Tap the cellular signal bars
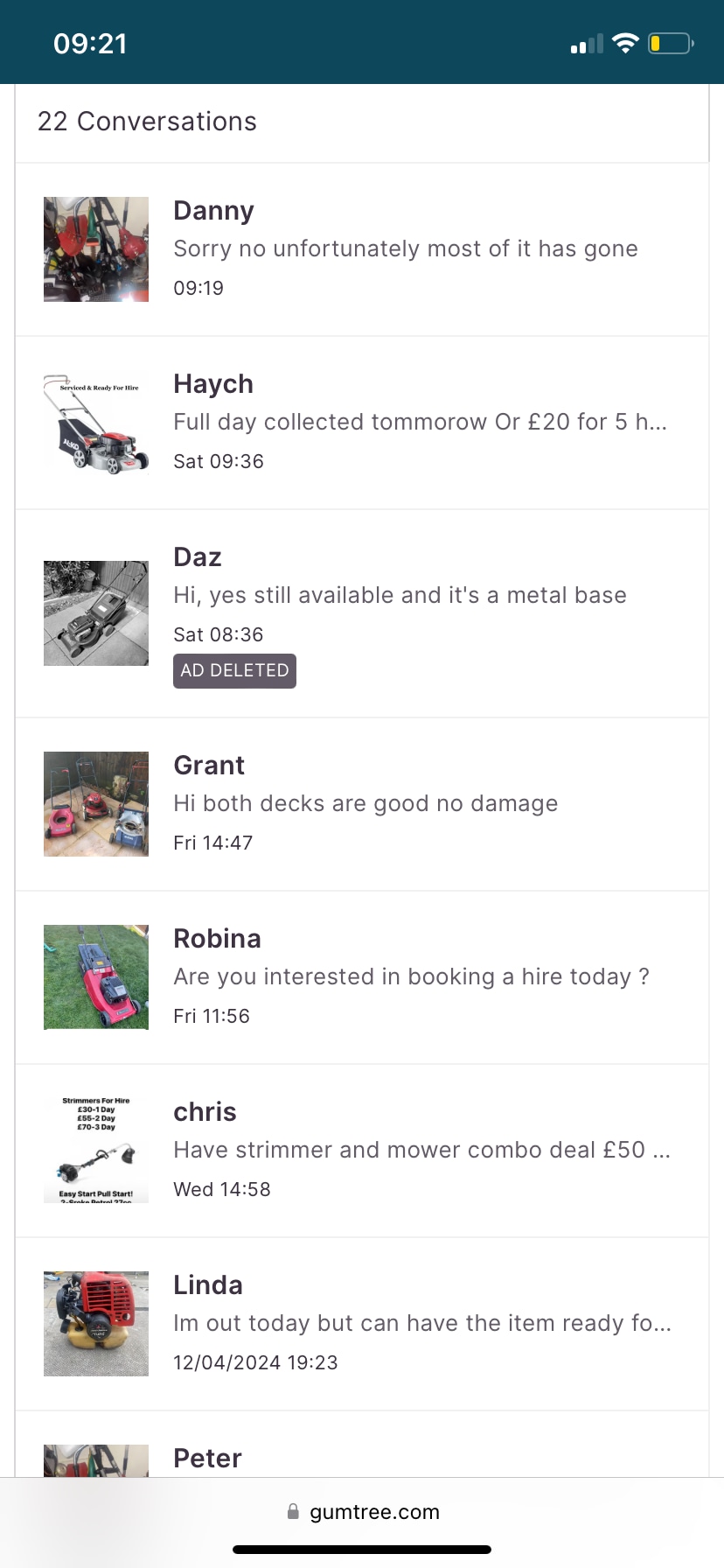Screen dimensions: 724x1568 (587, 44)
